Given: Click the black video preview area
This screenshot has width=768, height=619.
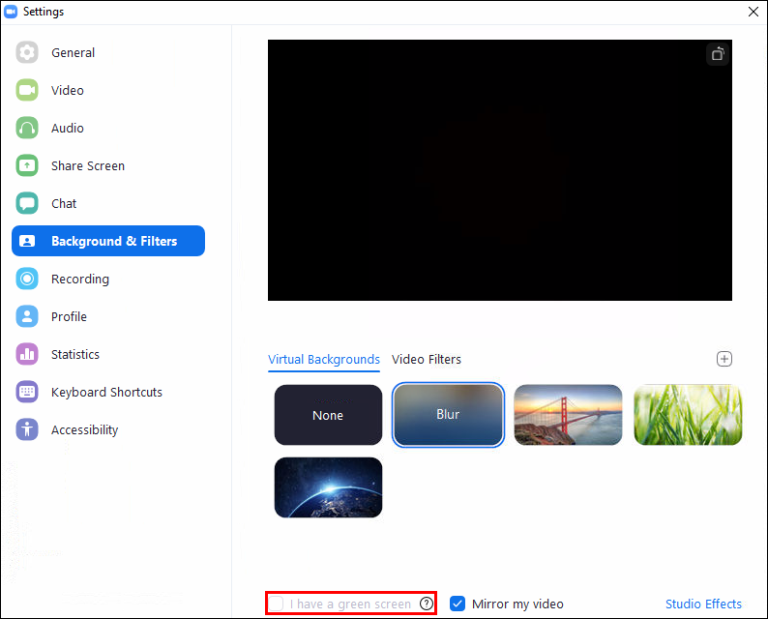Looking at the screenshot, I should [500, 170].
